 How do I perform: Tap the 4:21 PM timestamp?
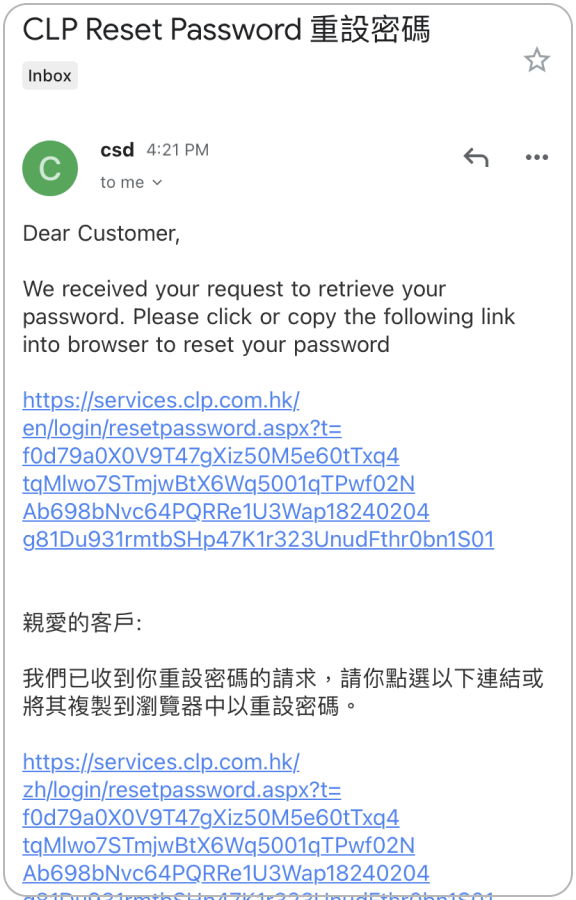click(177, 150)
